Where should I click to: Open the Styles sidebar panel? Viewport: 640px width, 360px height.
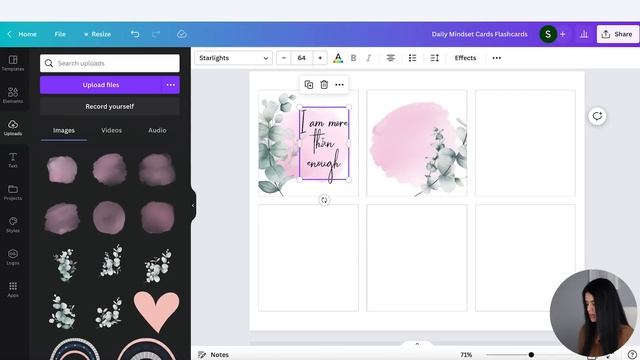pyautogui.click(x=13, y=224)
